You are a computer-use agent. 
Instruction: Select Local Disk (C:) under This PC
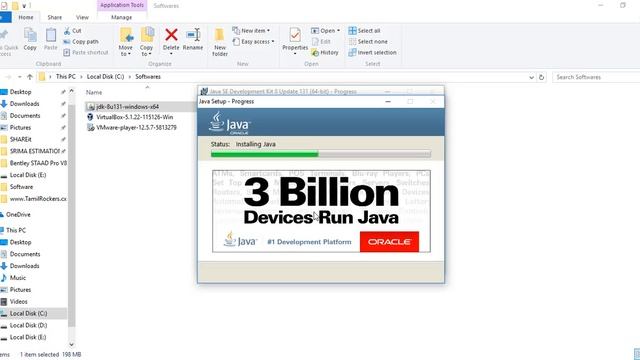point(28,313)
